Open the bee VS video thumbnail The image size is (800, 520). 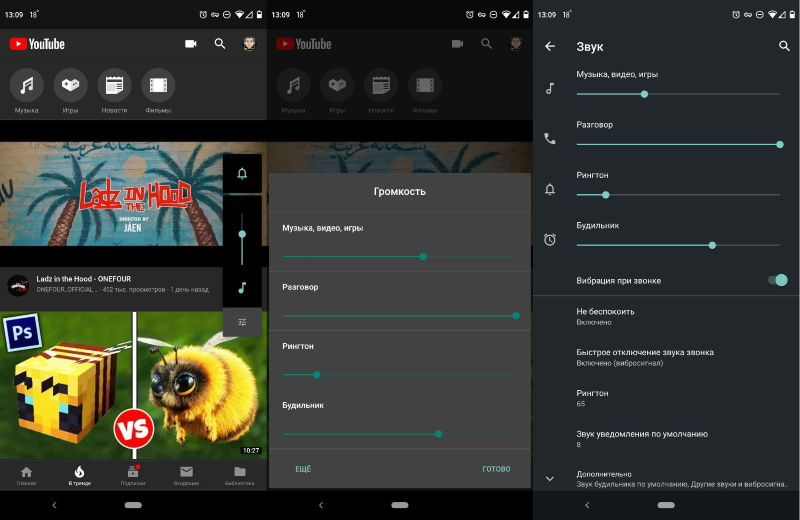[x=133, y=385]
